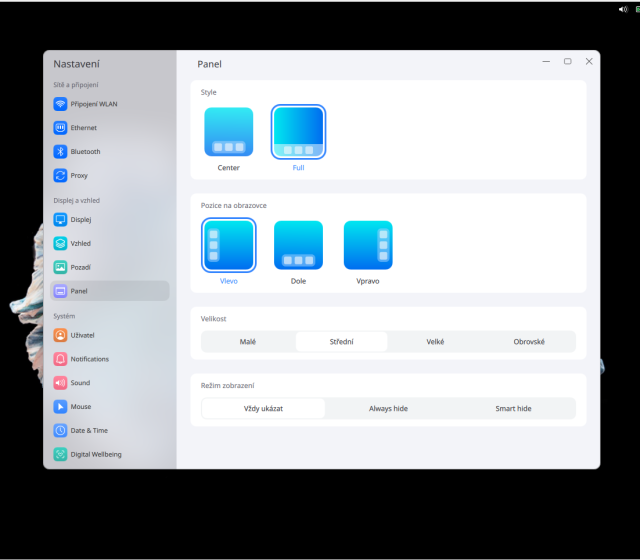
Task: Click the Uživatel account icon
Action: point(60,335)
